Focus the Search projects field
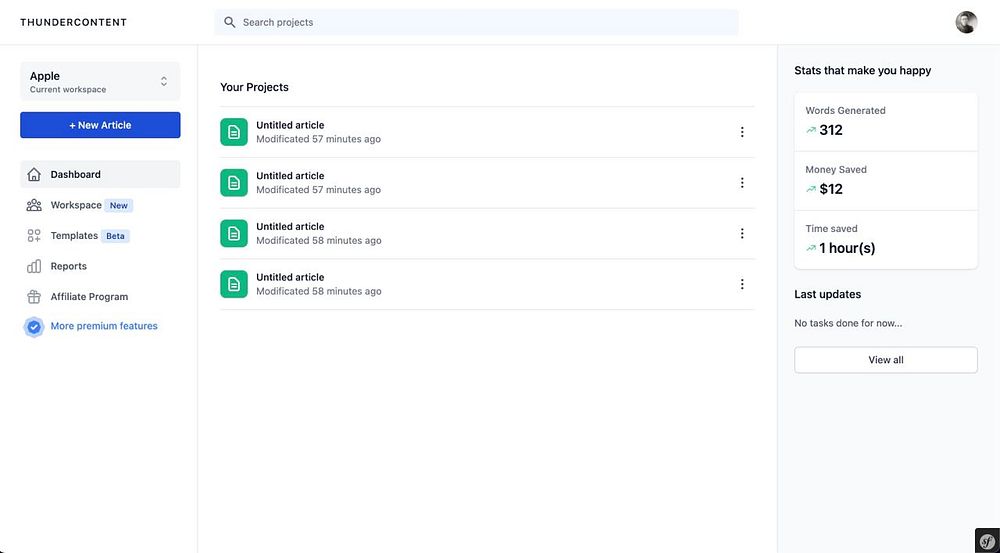The width and height of the screenshot is (1000, 553). point(476,22)
